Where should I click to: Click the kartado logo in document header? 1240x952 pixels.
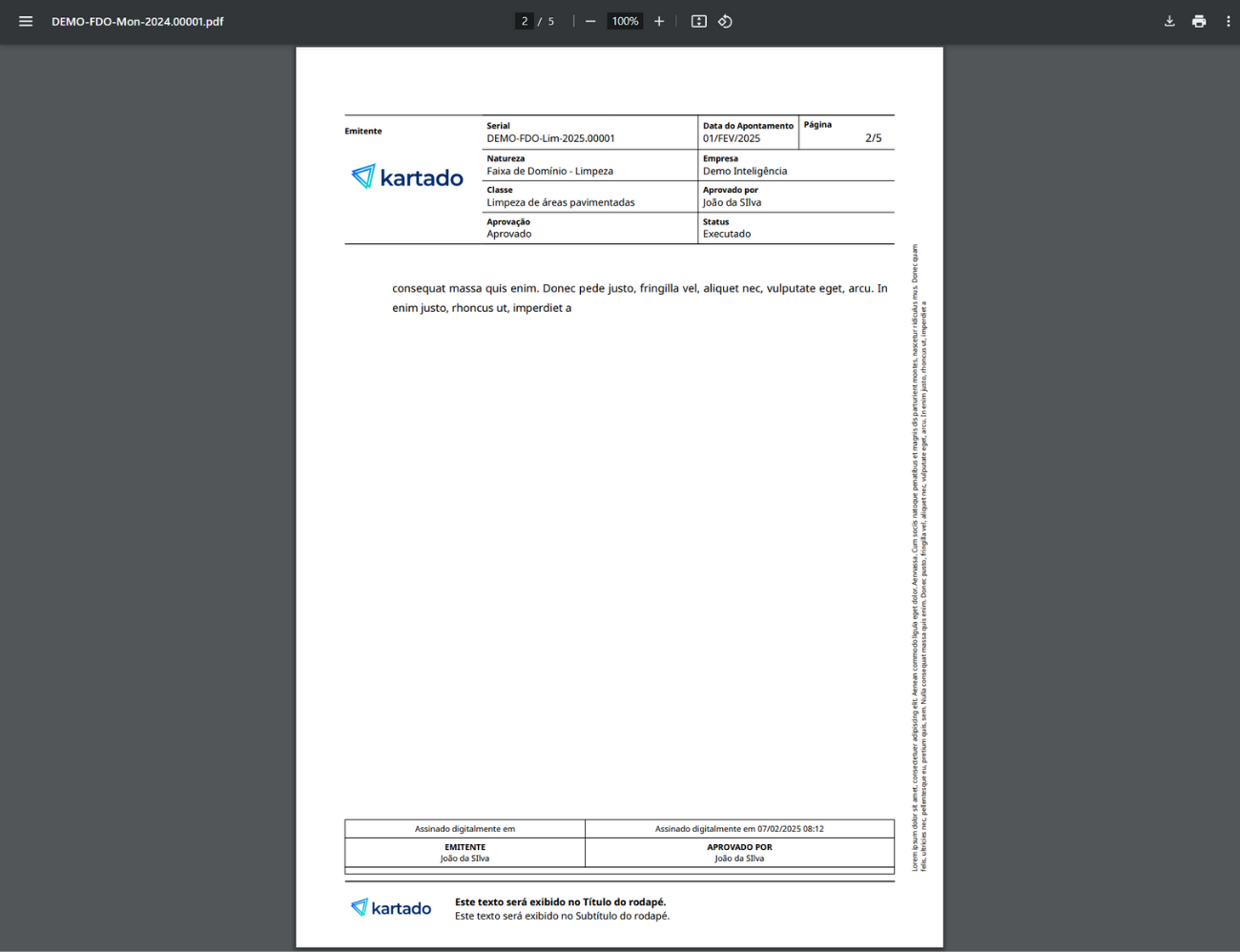[407, 177]
